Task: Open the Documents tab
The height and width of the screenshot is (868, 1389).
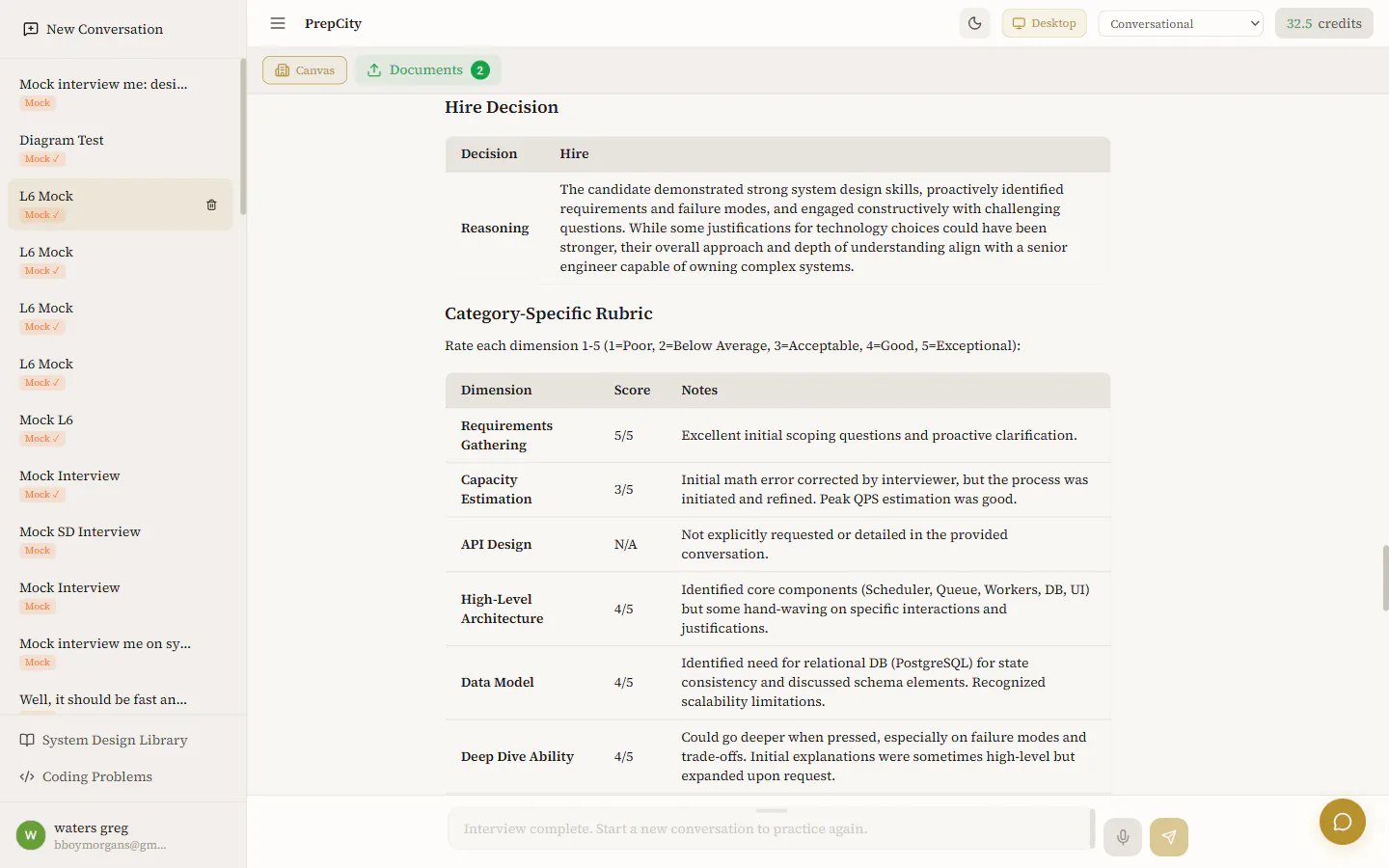Action: pos(427,69)
